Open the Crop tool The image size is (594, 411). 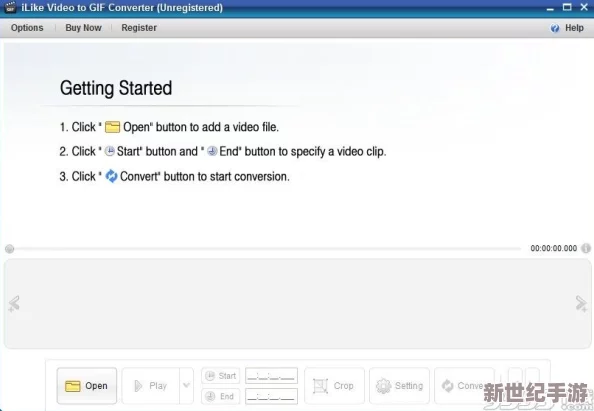(334, 386)
